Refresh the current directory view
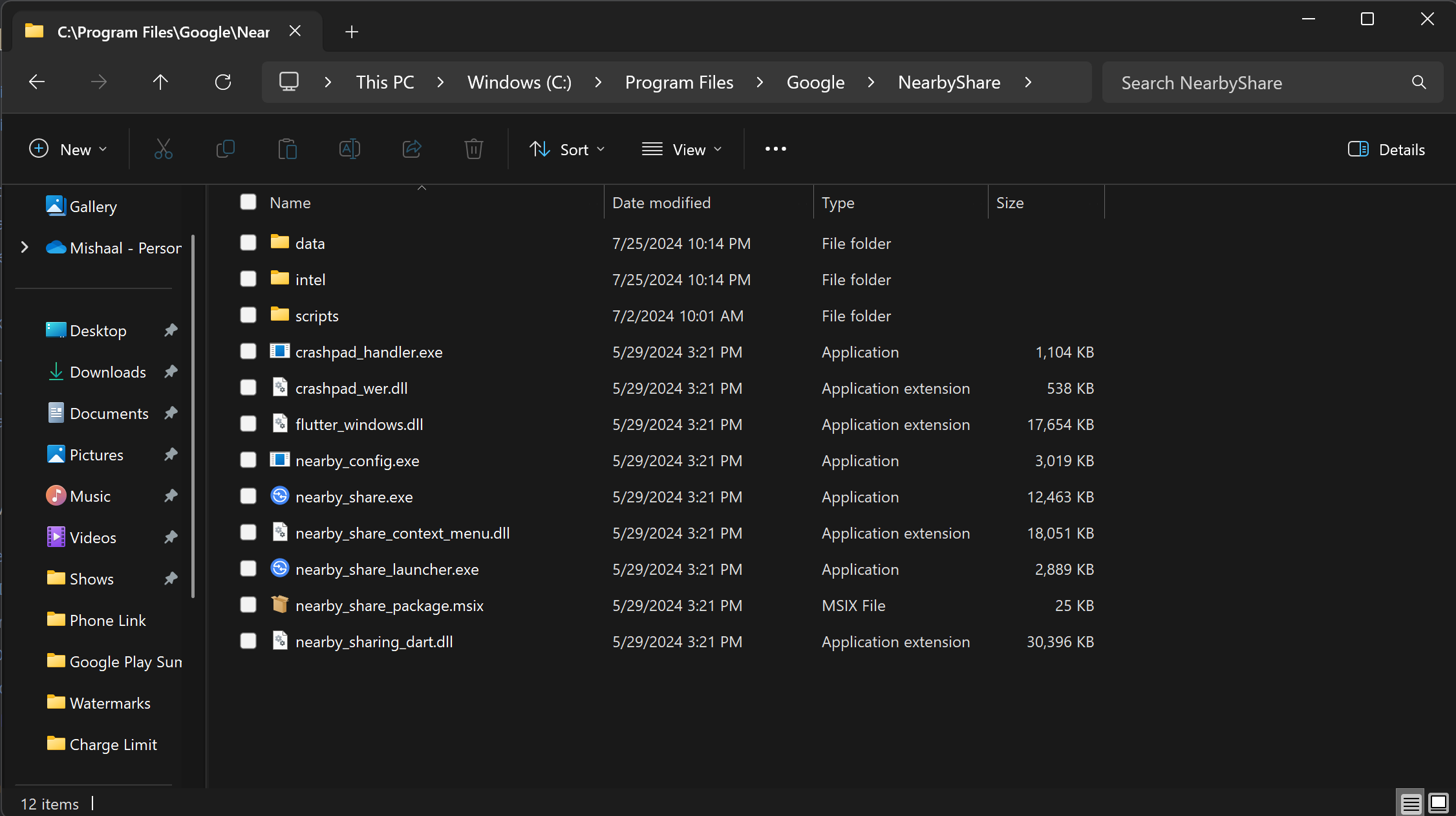 225,82
